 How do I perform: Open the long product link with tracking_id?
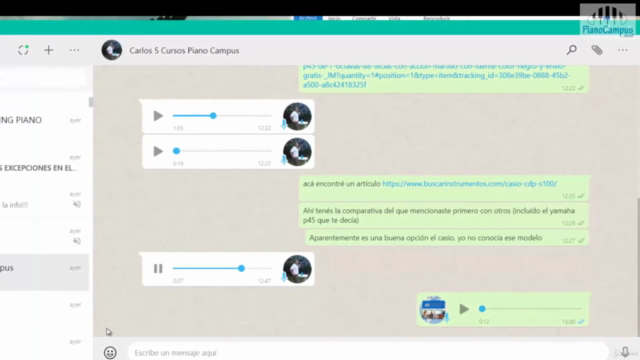436,76
